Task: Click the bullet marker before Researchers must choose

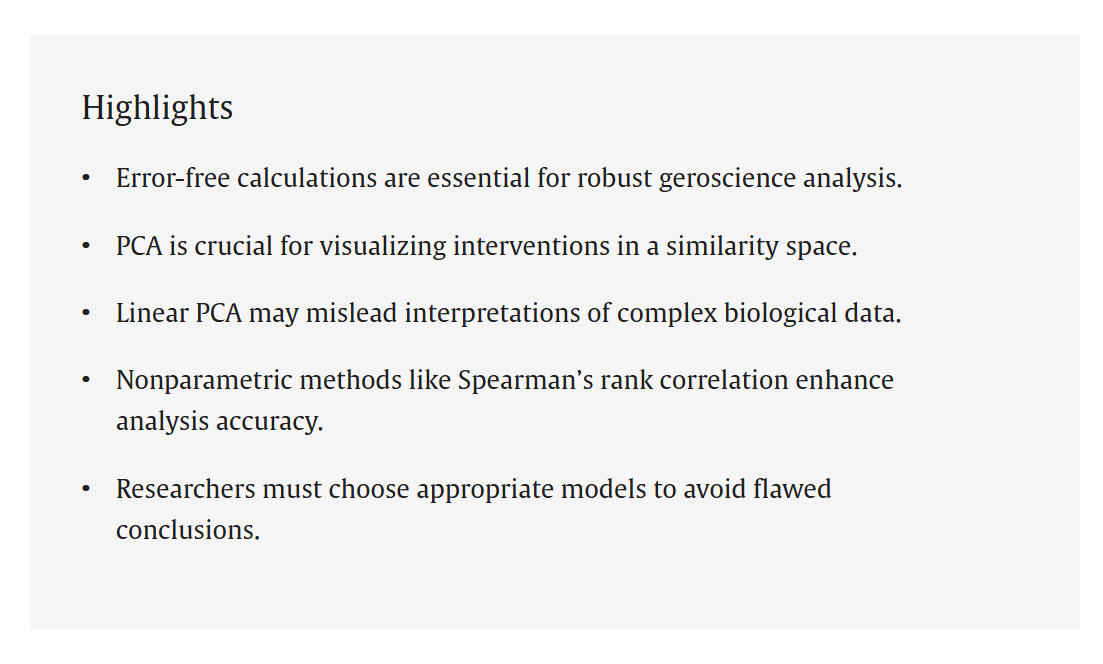Action: pos(86,489)
